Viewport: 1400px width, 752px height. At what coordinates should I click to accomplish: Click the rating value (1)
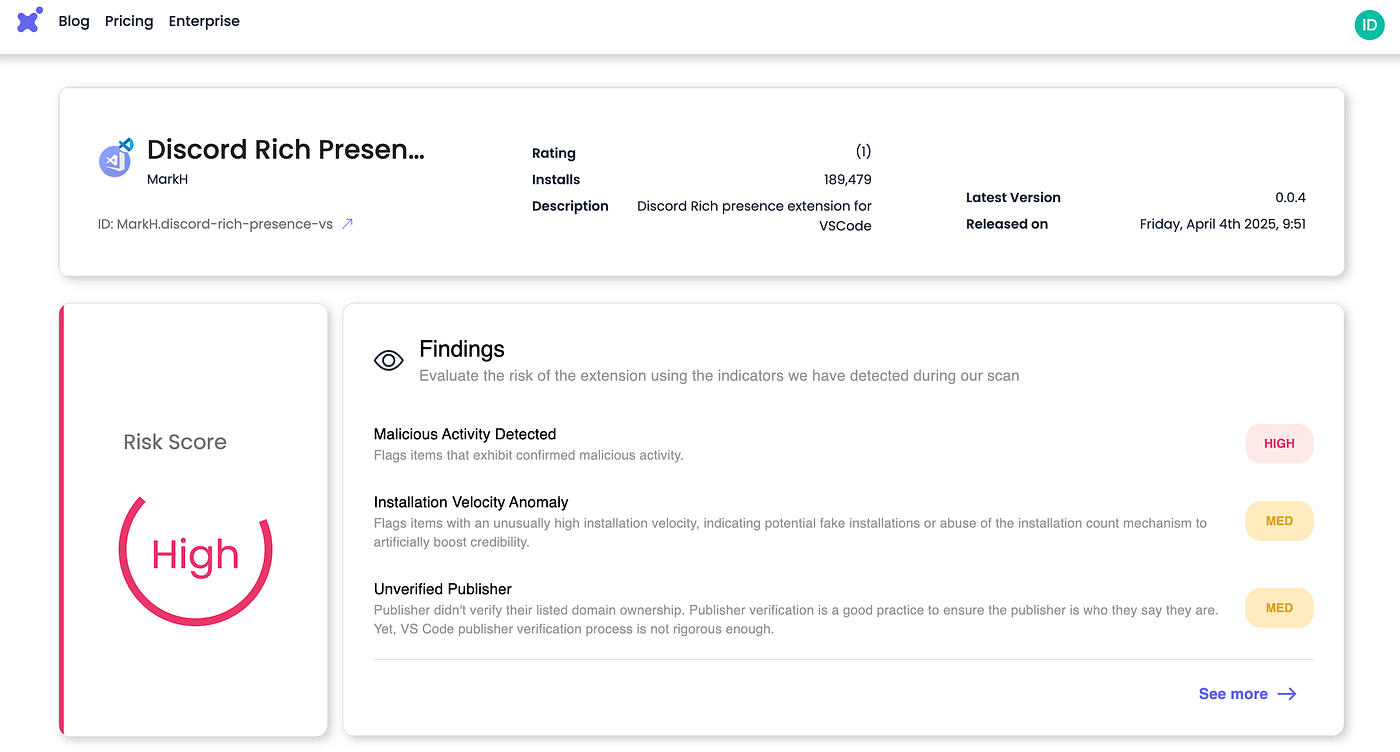coord(863,152)
